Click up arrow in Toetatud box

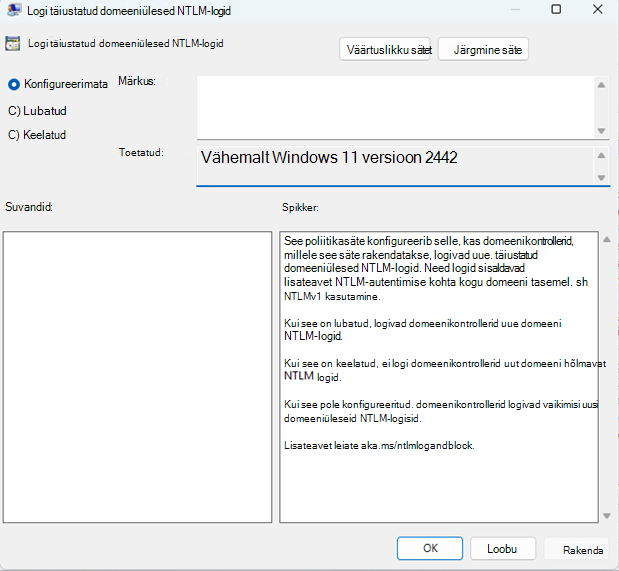click(x=601, y=156)
